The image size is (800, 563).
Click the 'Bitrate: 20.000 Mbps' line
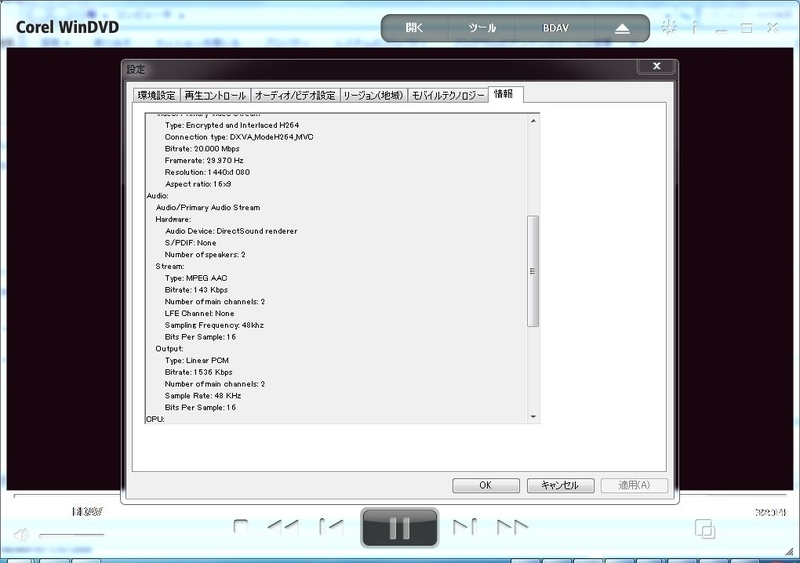coord(202,149)
